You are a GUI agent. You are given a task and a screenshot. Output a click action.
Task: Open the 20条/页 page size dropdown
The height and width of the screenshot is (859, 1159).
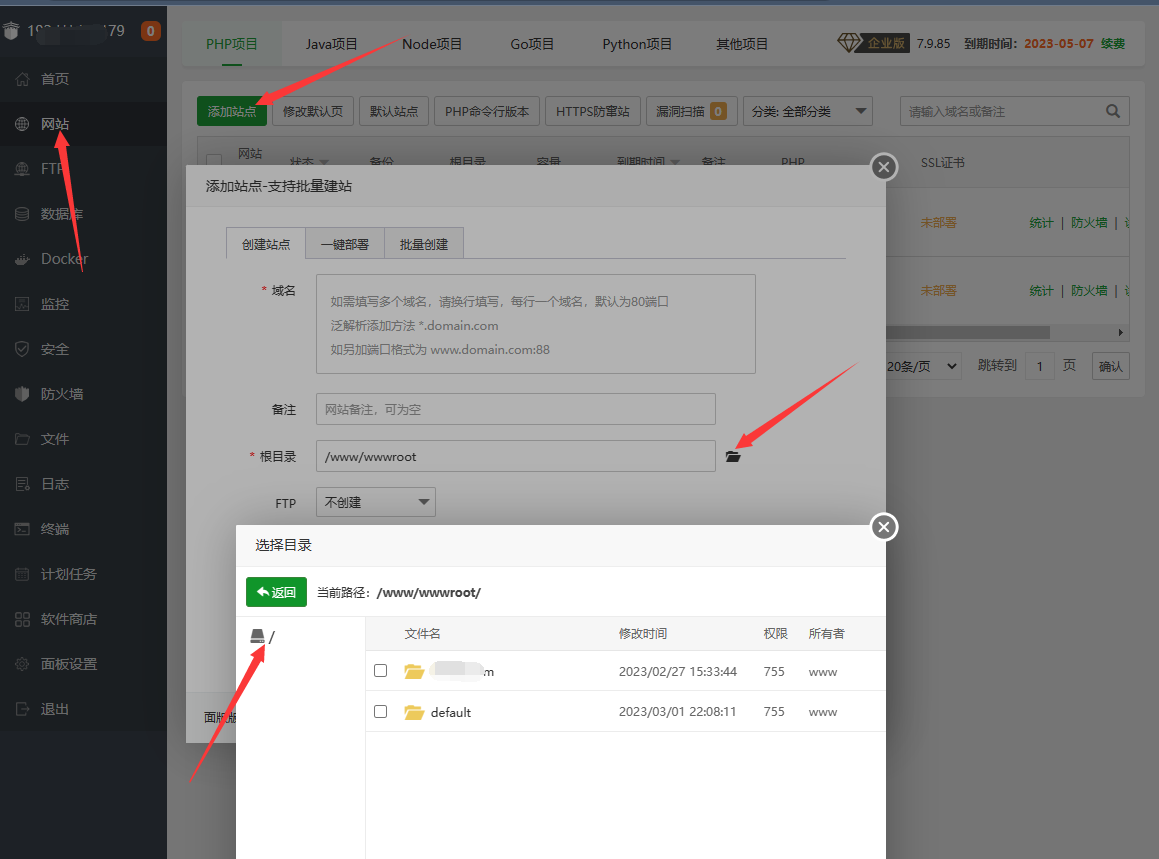click(922, 366)
